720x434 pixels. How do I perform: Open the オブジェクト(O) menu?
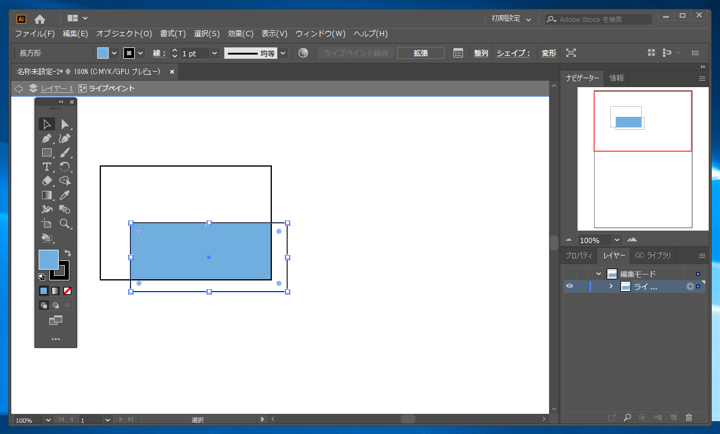point(124,34)
